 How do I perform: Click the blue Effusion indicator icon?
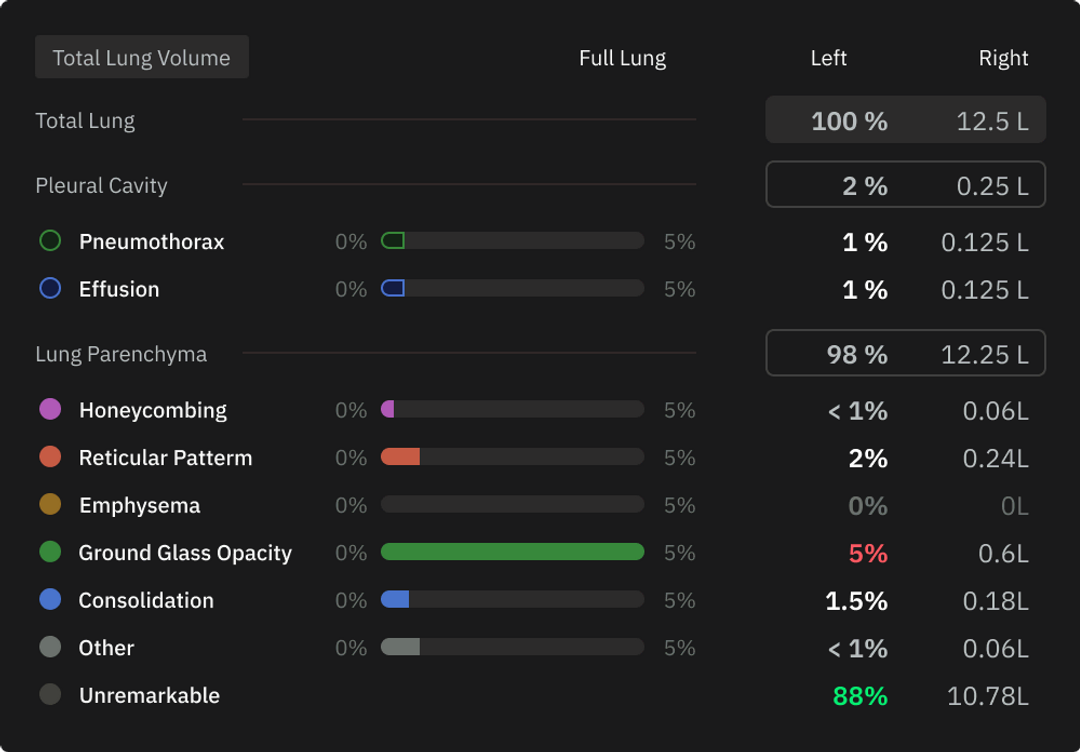pyautogui.click(x=52, y=288)
